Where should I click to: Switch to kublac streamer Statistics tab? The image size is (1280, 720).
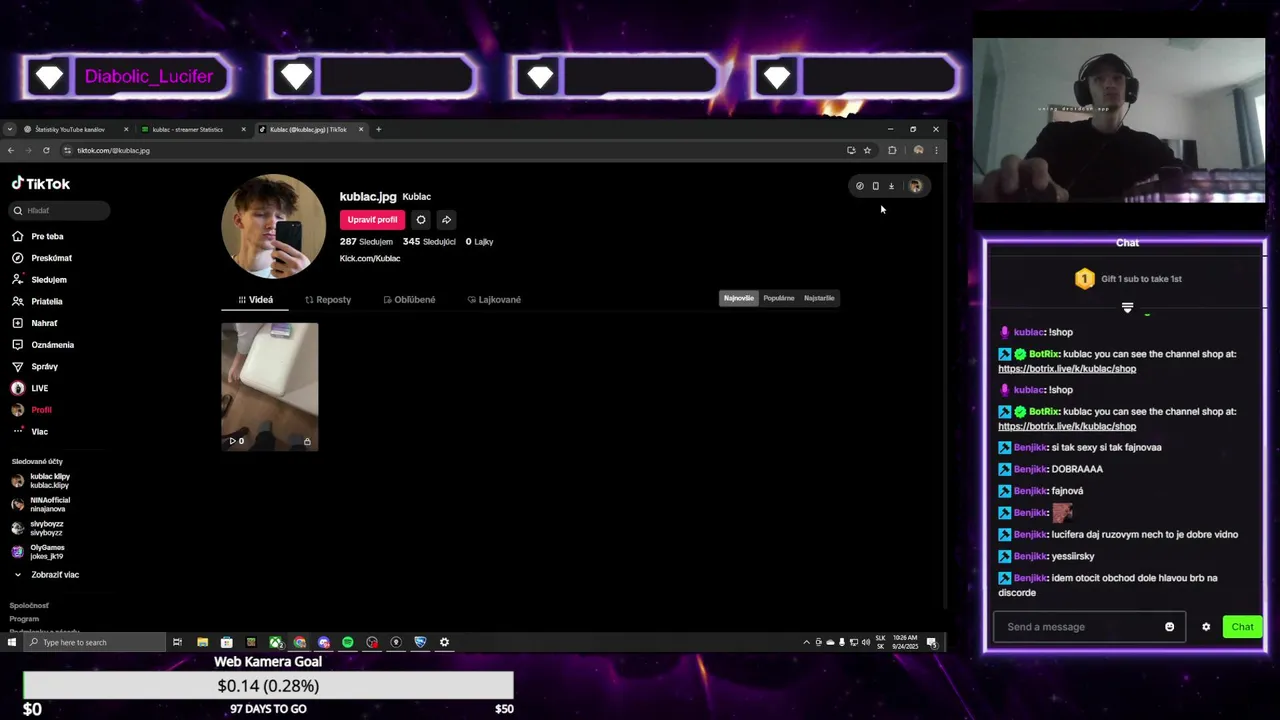tap(188, 129)
